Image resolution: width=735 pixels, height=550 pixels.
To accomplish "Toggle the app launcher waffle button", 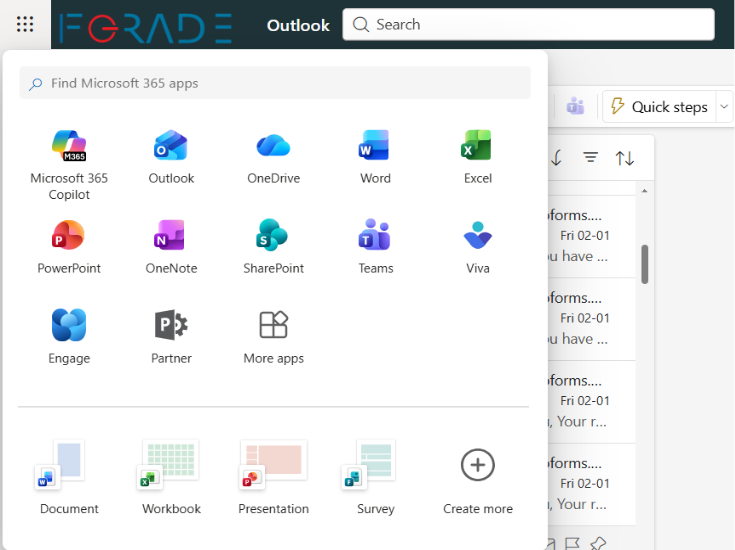I will tap(26, 25).
